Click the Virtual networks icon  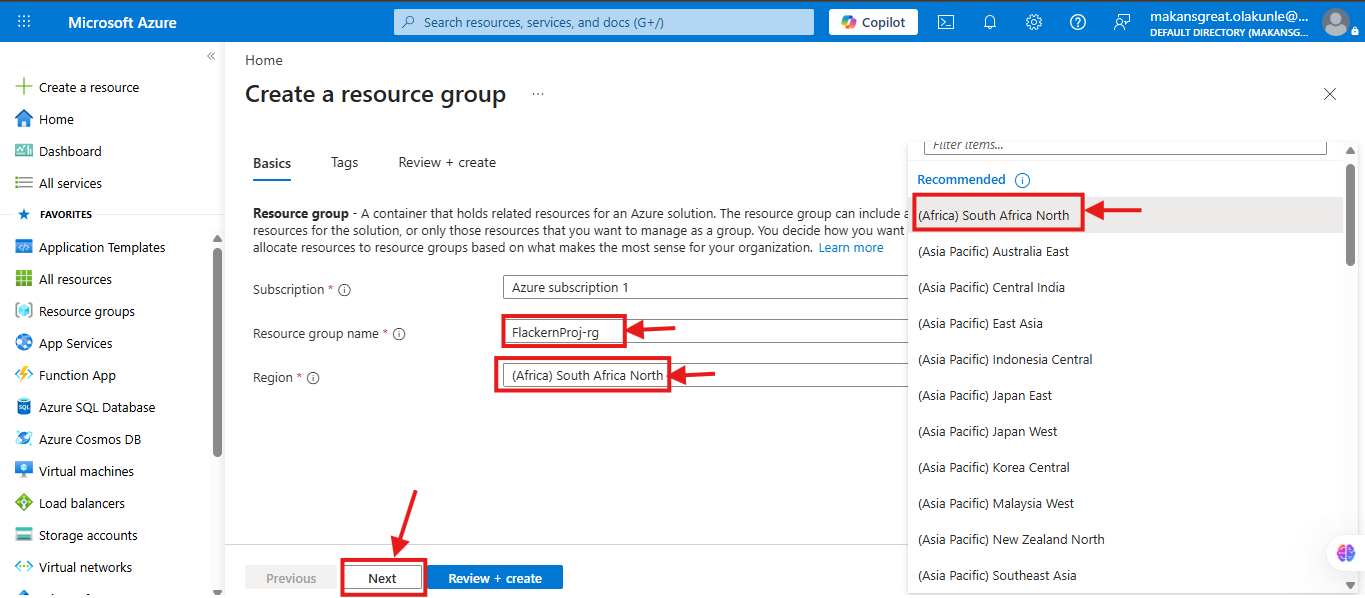[24, 567]
